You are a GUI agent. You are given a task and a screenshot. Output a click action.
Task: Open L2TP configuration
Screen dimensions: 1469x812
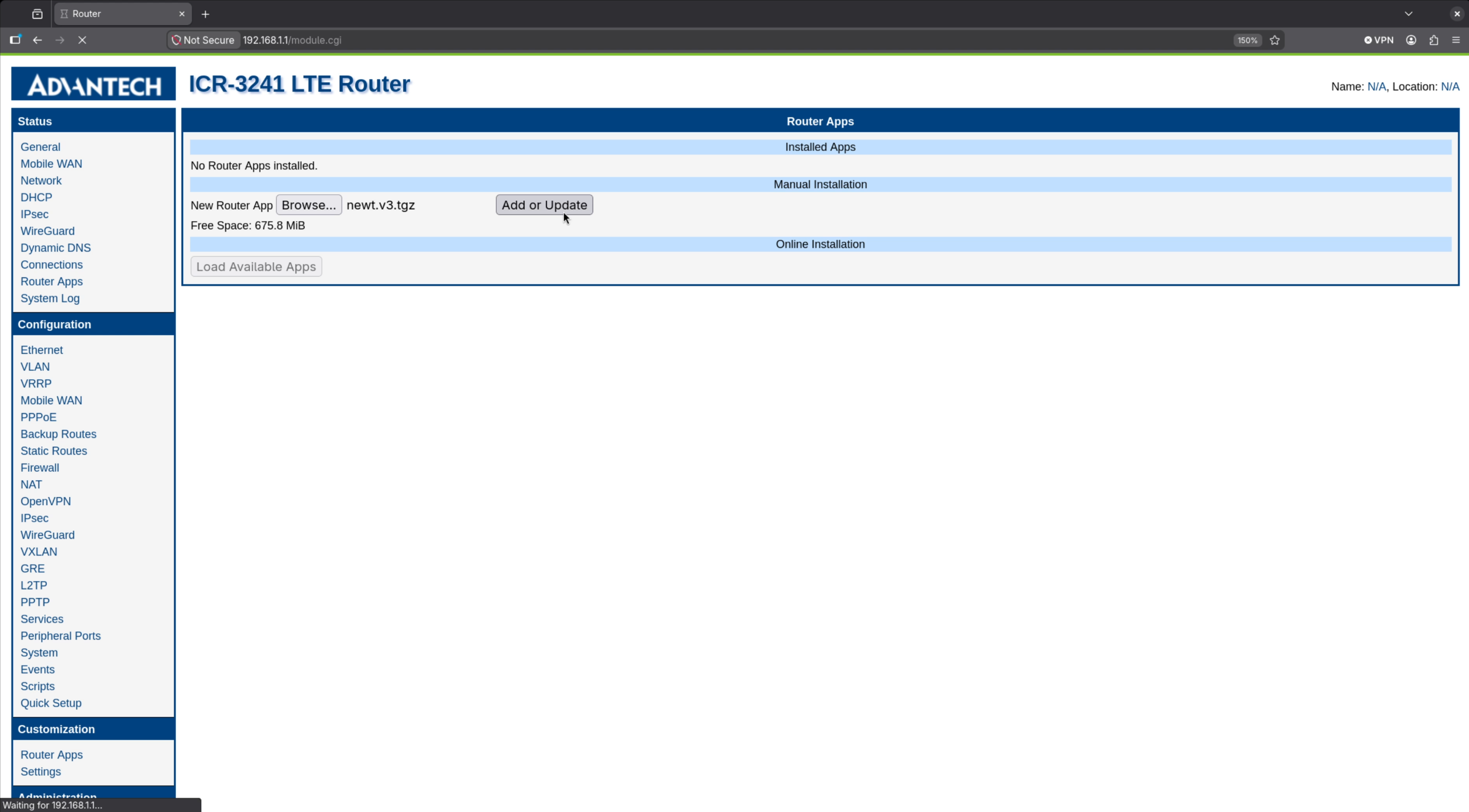[x=34, y=585]
